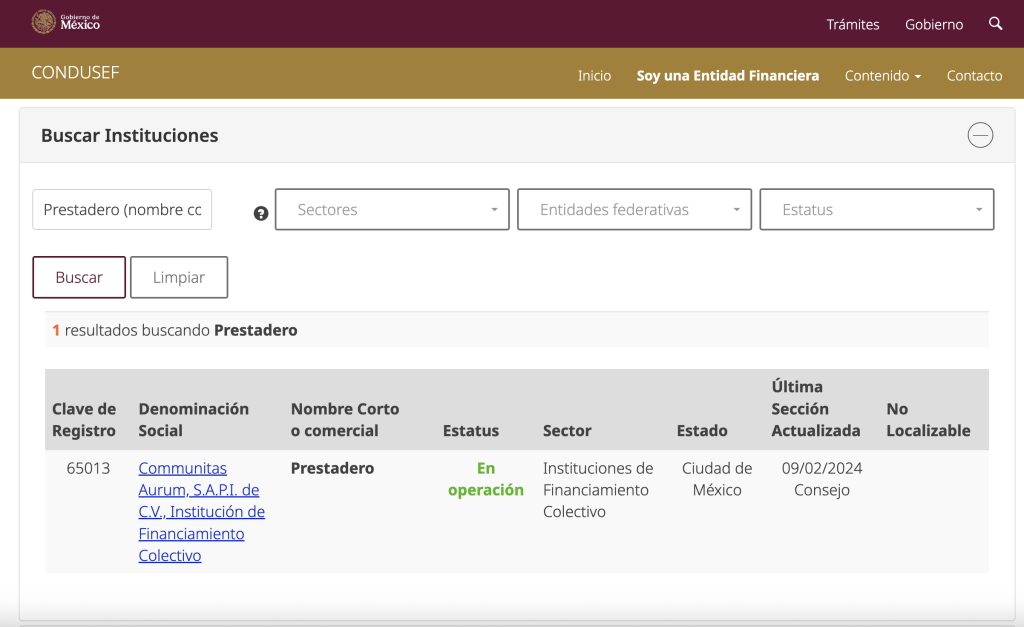Select registry key 65013 cell
This screenshot has height=627, width=1024.
pyautogui.click(x=88, y=468)
